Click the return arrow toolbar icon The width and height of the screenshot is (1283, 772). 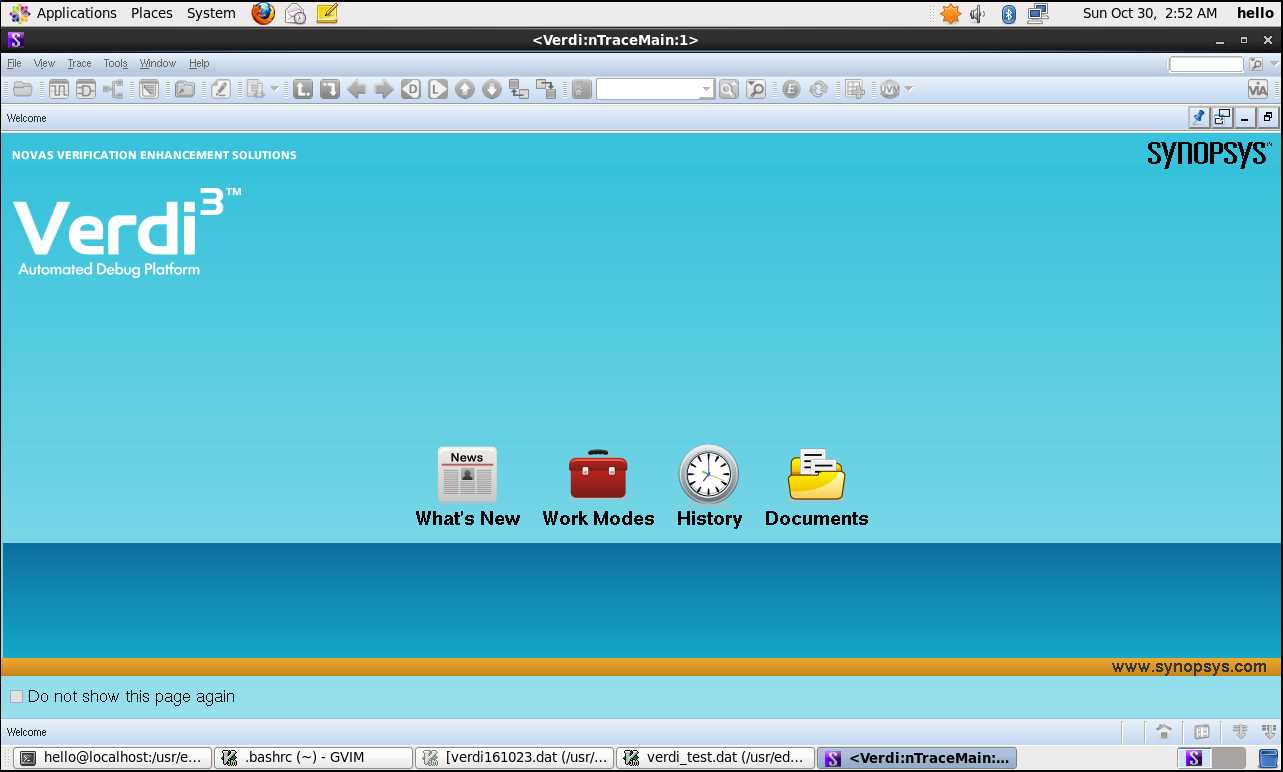pyautogui.click(x=330, y=89)
